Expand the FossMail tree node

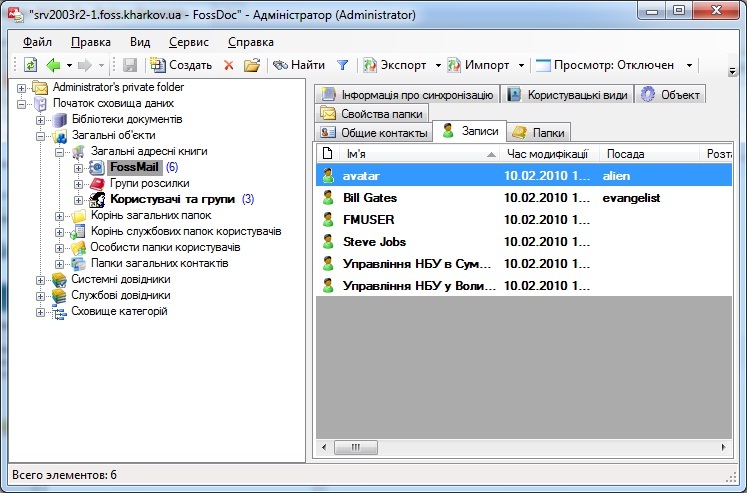[x=79, y=168]
